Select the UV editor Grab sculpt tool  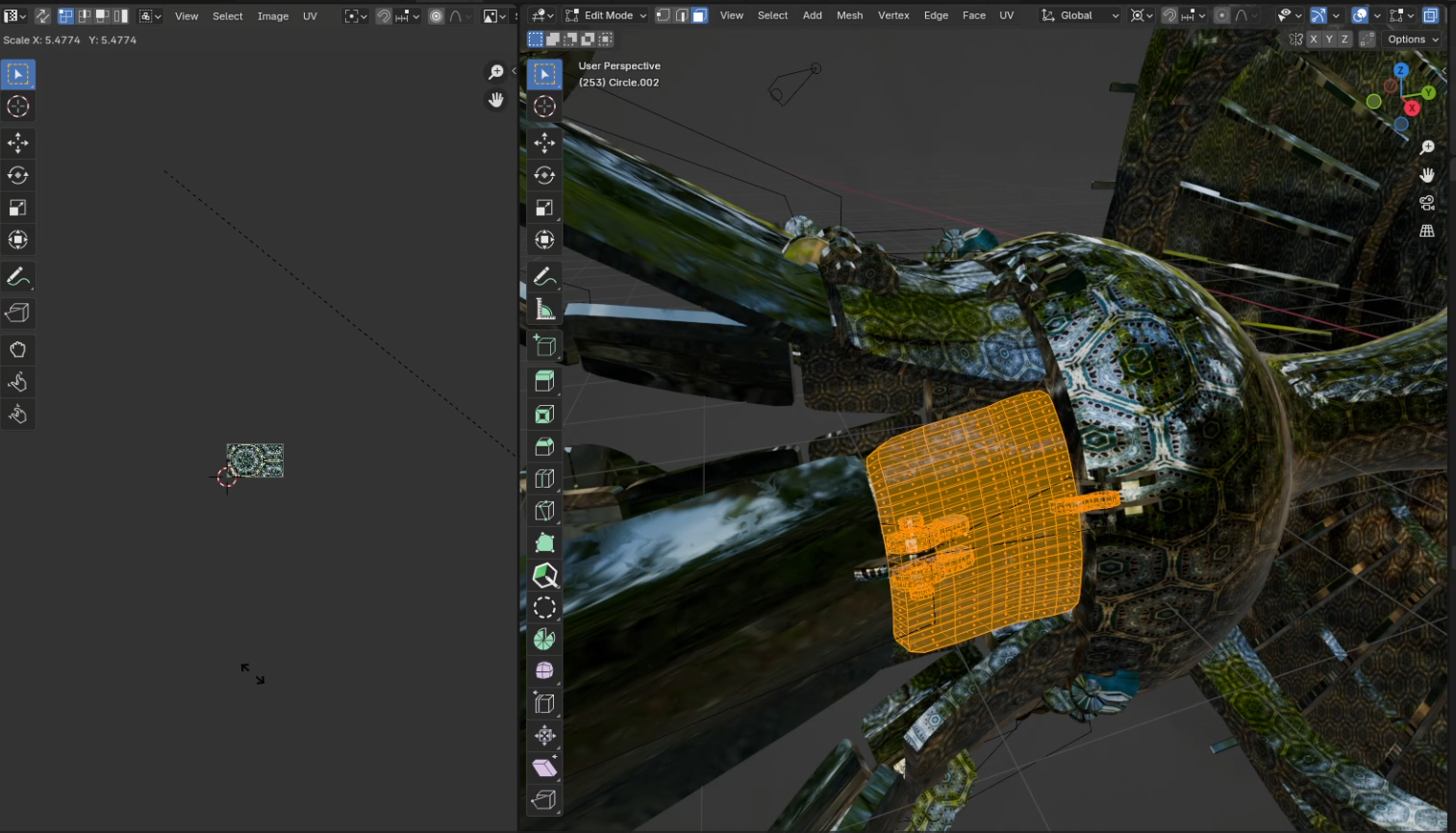[18, 349]
